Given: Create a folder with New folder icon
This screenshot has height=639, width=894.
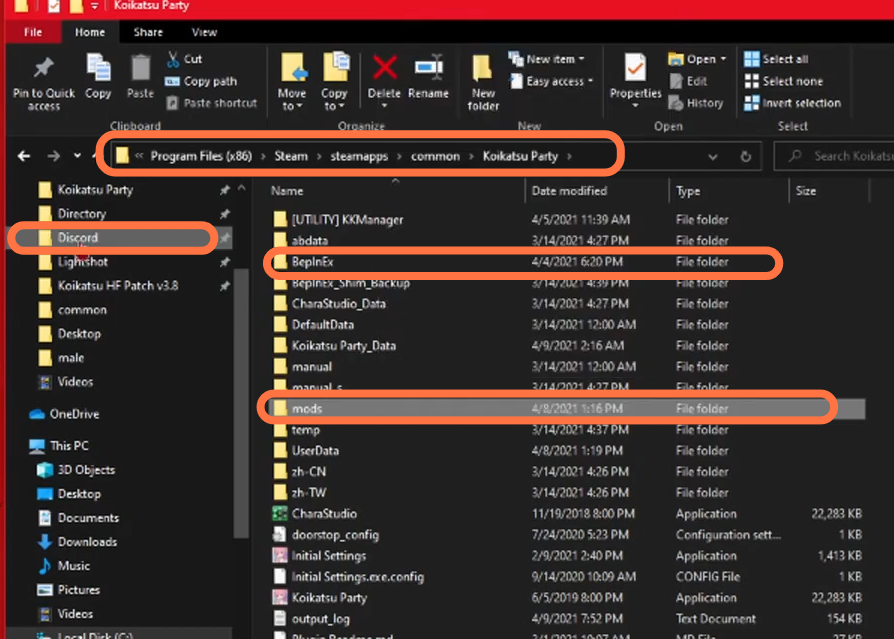Looking at the screenshot, I should (x=482, y=69).
